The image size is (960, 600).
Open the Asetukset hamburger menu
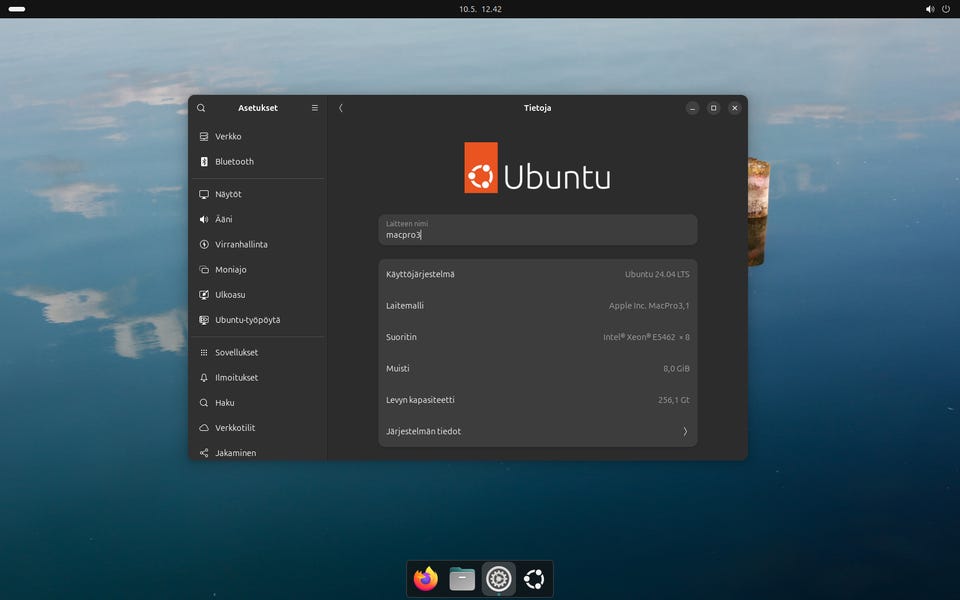pos(315,108)
